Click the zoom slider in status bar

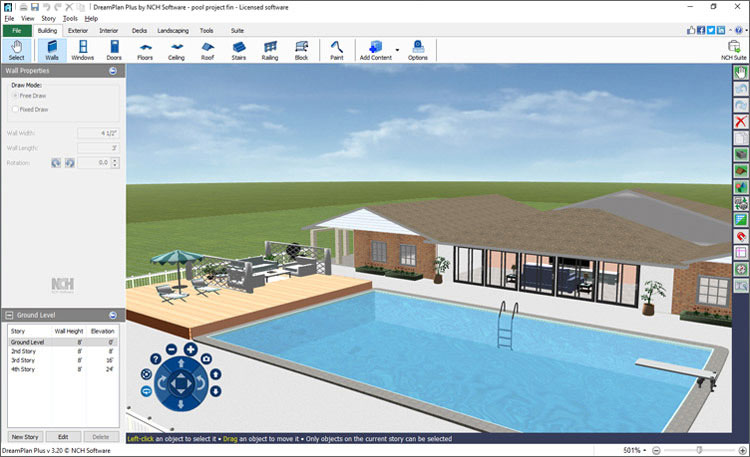pyautogui.click(x=698, y=450)
